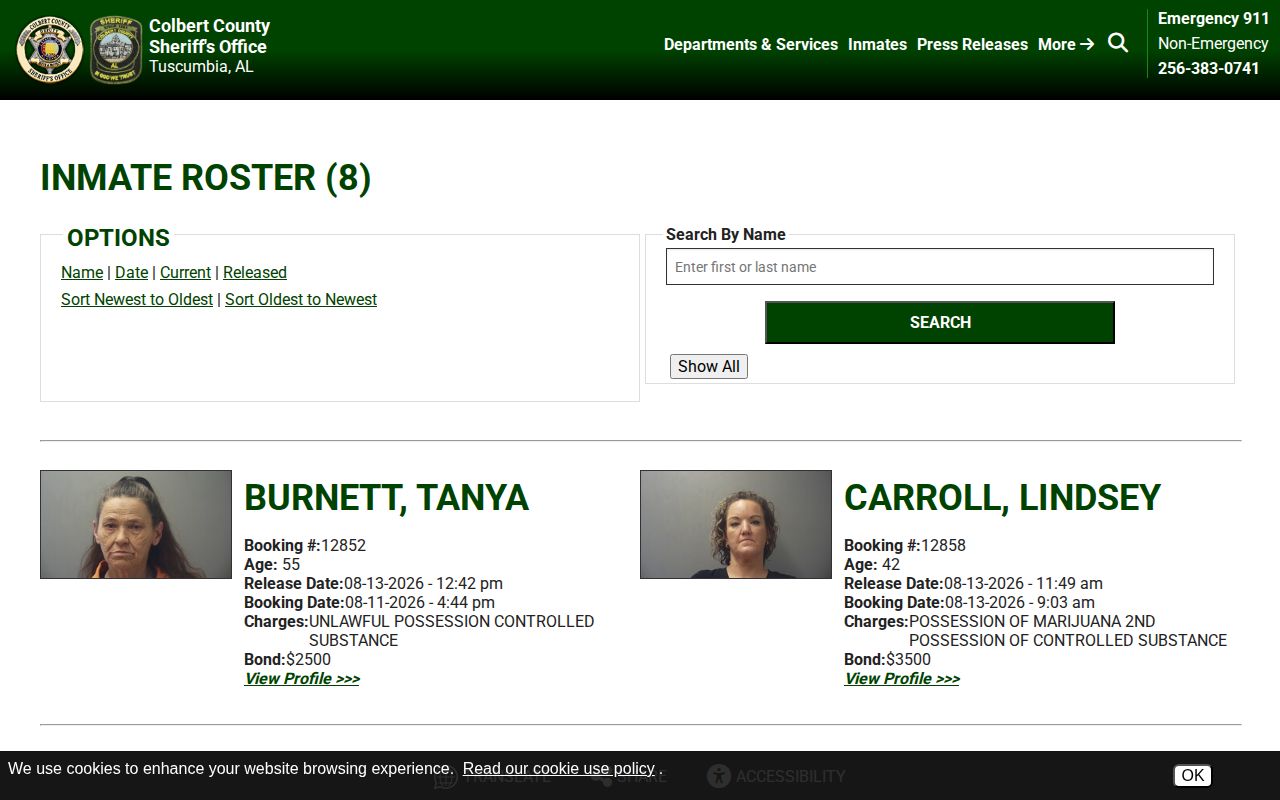The image size is (1280, 800).
Task: Show Released inmates link
Action: [x=255, y=272]
